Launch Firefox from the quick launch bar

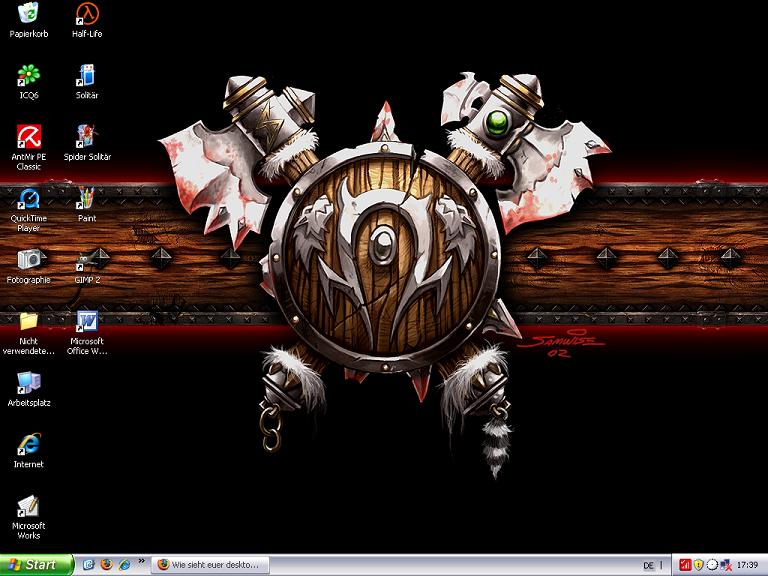point(106,565)
